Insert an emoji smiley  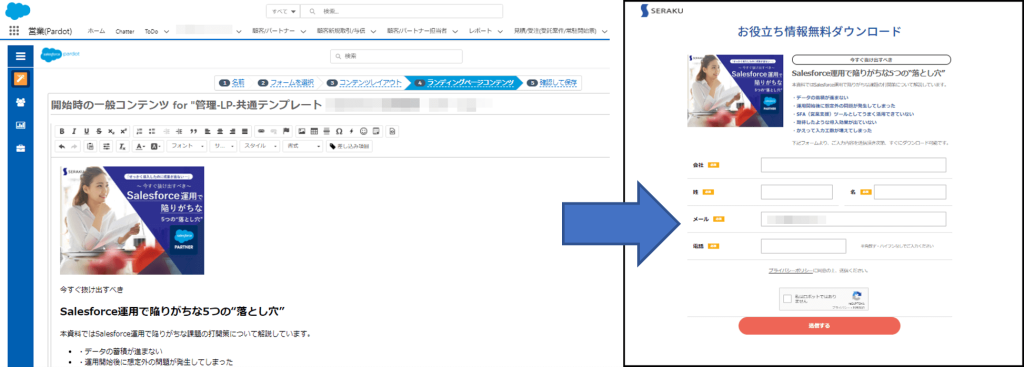(x=364, y=131)
